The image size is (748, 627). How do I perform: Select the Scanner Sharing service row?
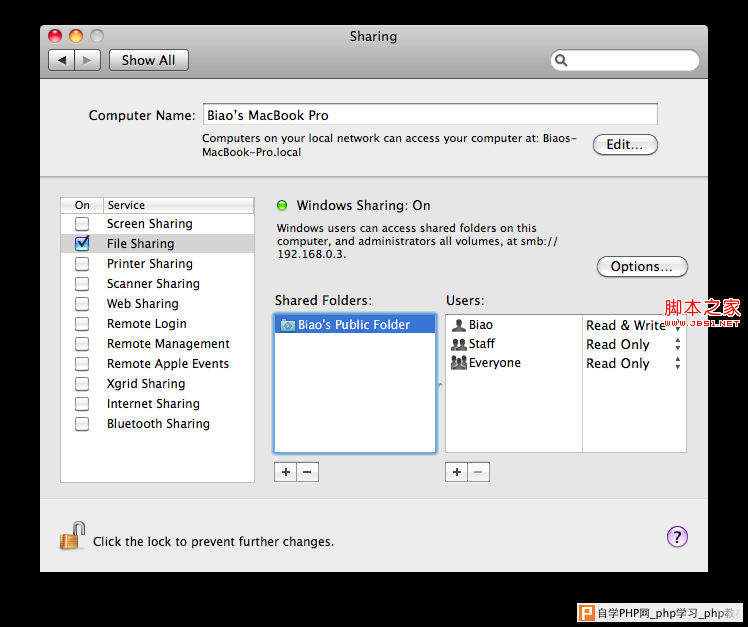tap(157, 283)
